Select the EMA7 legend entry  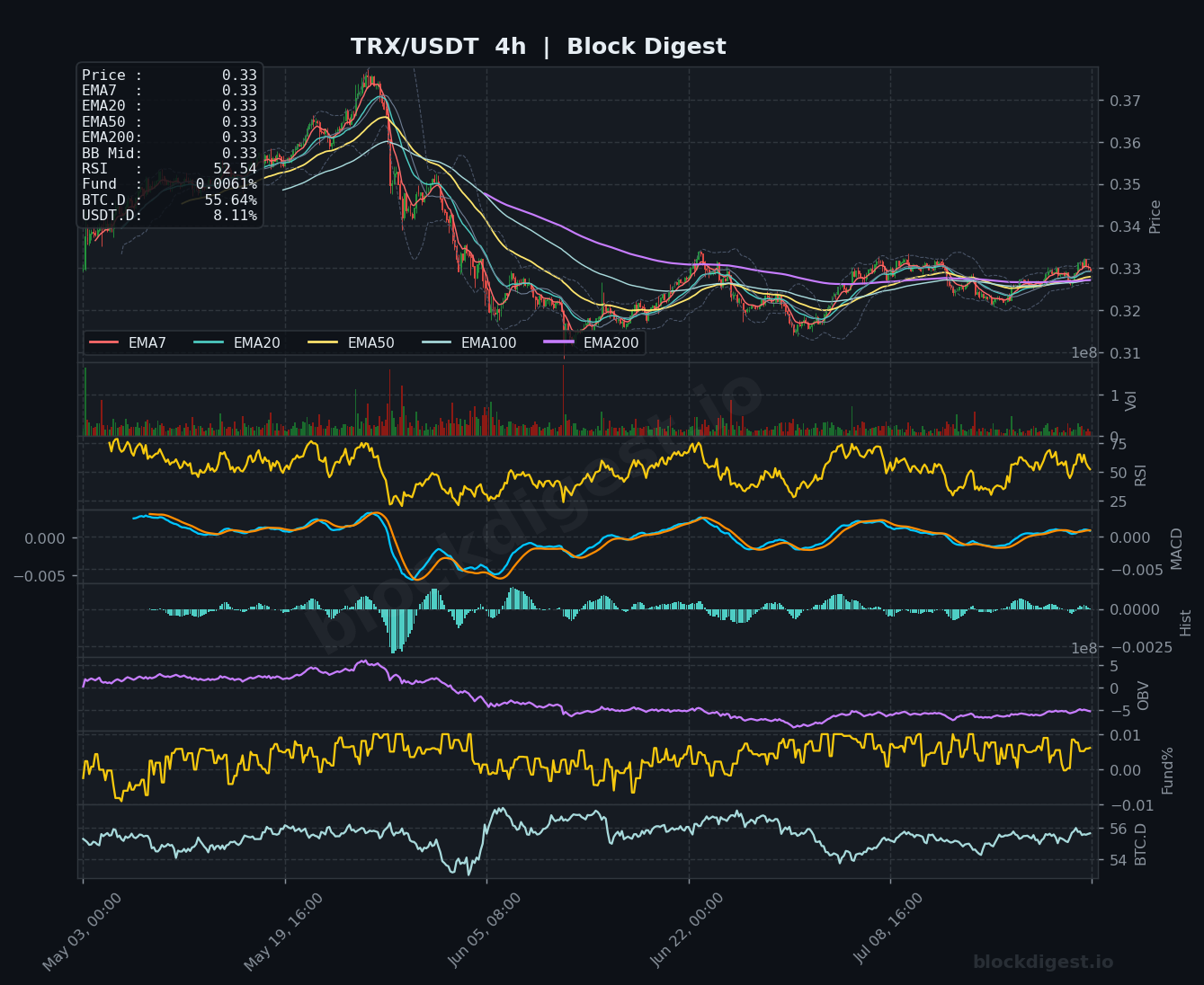click(128, 342)
